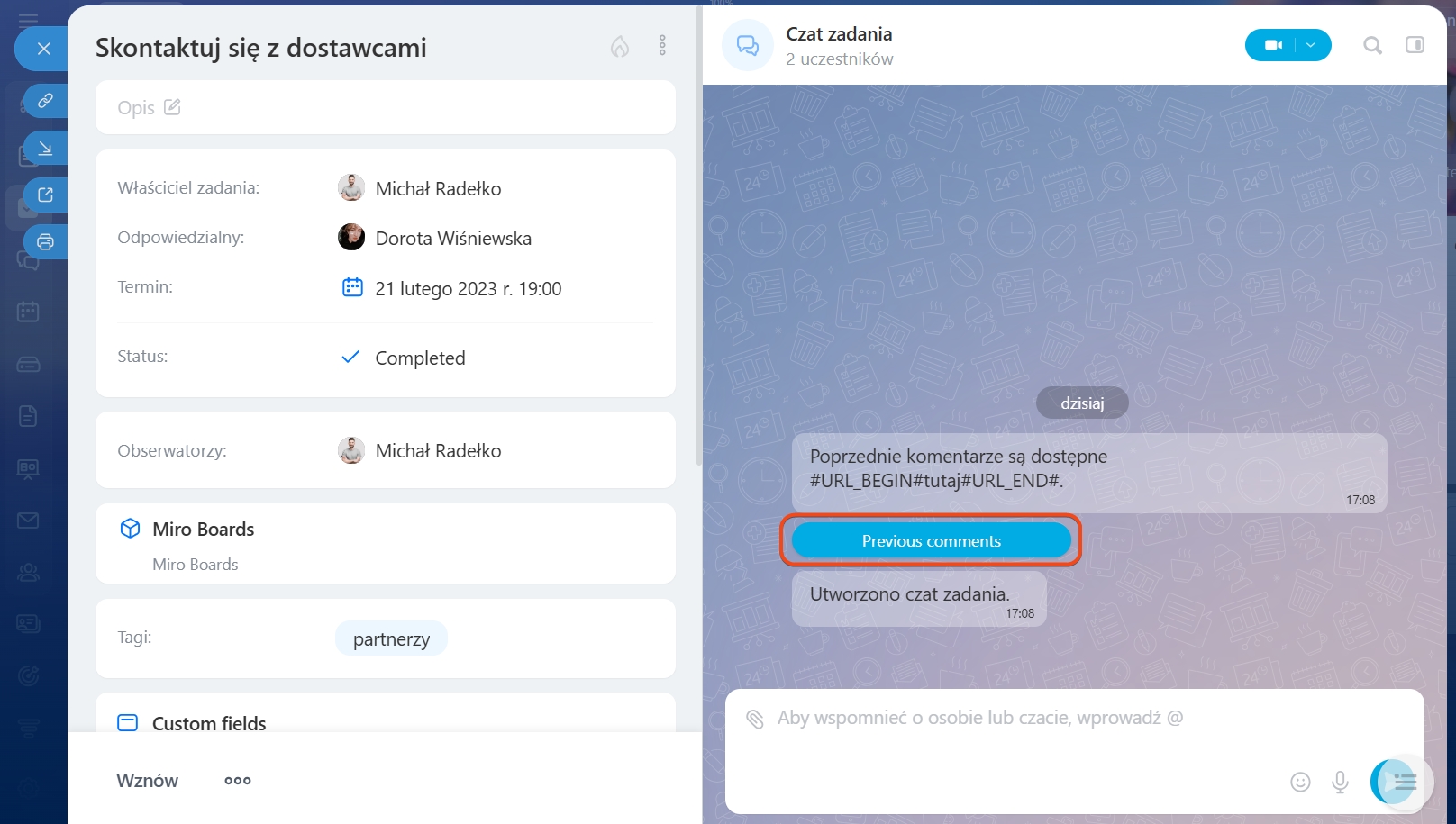Screen dimensions: 1456x824
Task: Mark the task as high priority with flame icon
Action: [x=620, y=46]
